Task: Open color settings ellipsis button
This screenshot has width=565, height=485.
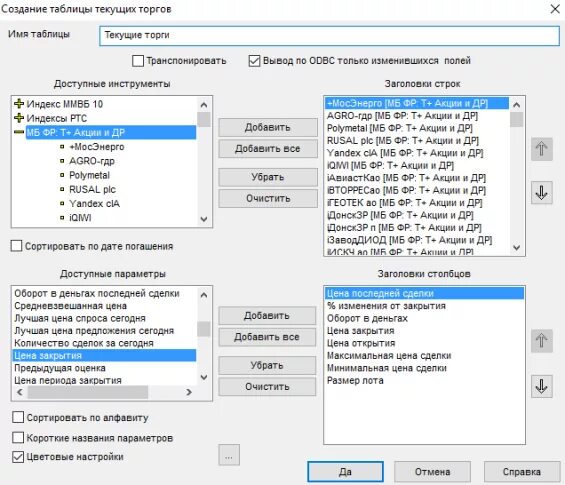Action: pos(229,455)
